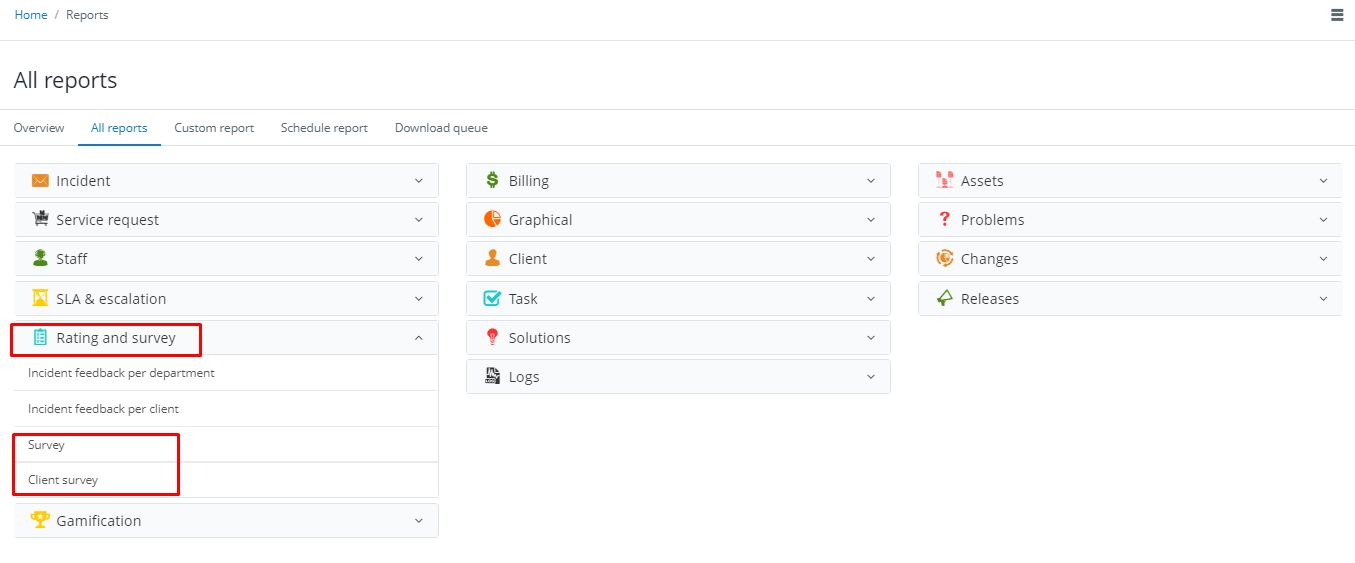The width and height of the screenshot is (1355, 563).
Task: Click the Incident envelope icon
Action: (40, 181)
